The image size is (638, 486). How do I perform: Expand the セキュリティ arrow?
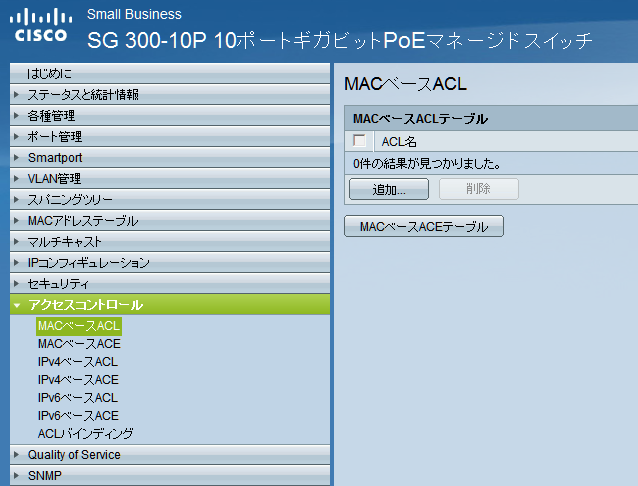coord(16,284)
